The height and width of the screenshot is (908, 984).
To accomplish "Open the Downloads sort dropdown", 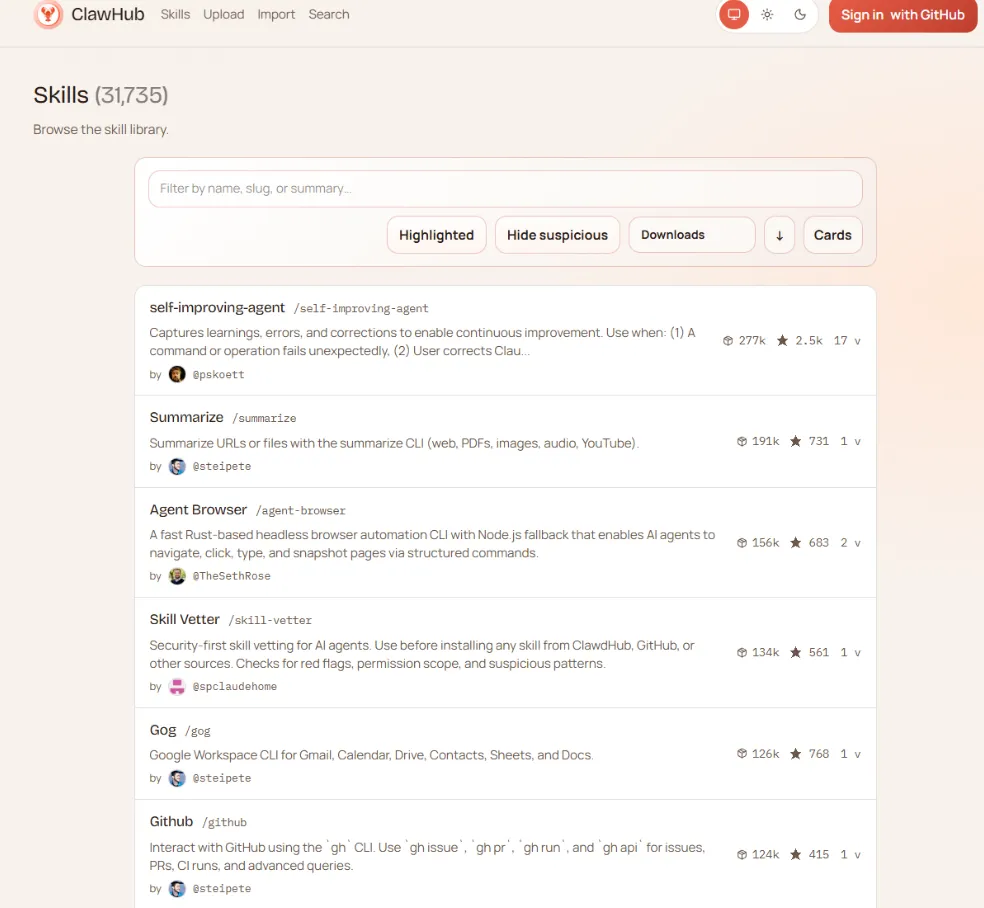I will [x=692, y=235].
